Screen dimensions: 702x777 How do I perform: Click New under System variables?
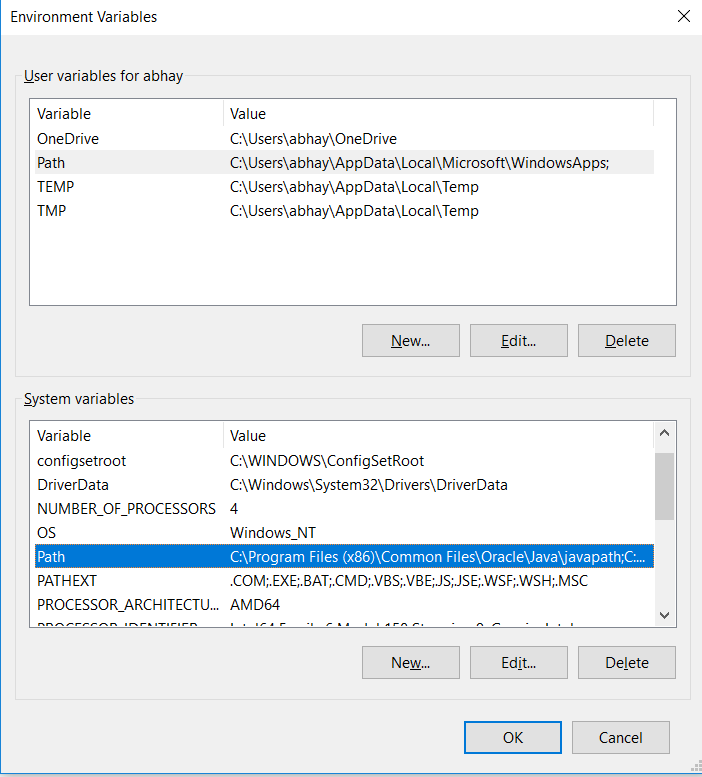(411, 663)
